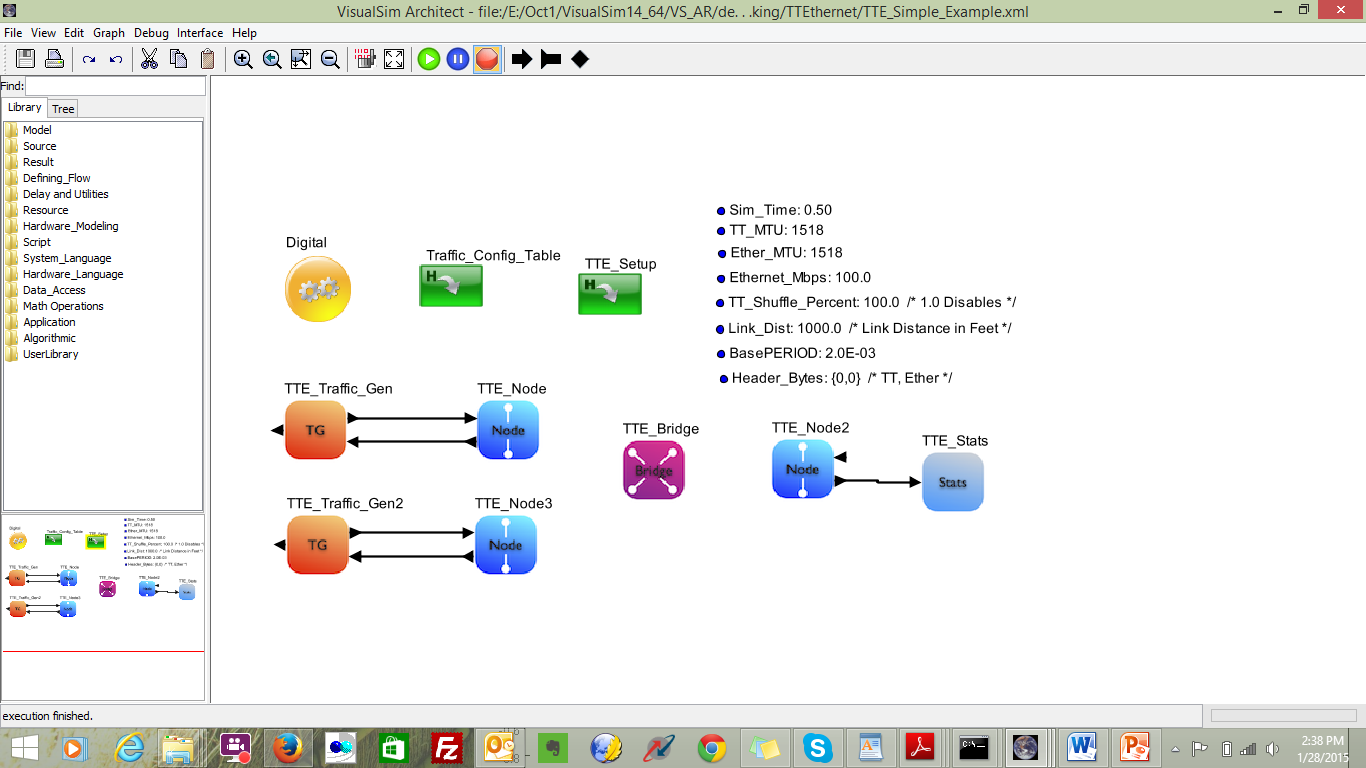Click the Find search input field
This screenshot has height=768, width=1366.
[115, 87]
